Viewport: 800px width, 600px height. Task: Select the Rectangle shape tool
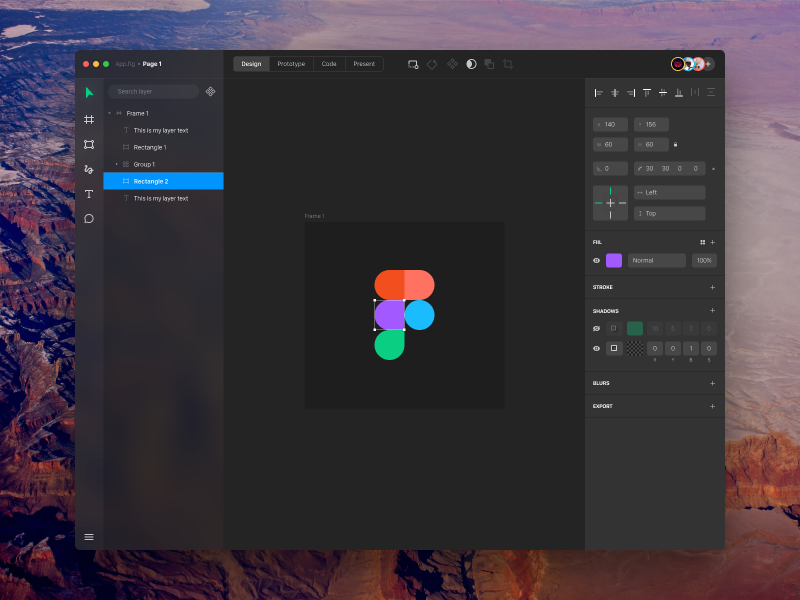coord(89,144)
